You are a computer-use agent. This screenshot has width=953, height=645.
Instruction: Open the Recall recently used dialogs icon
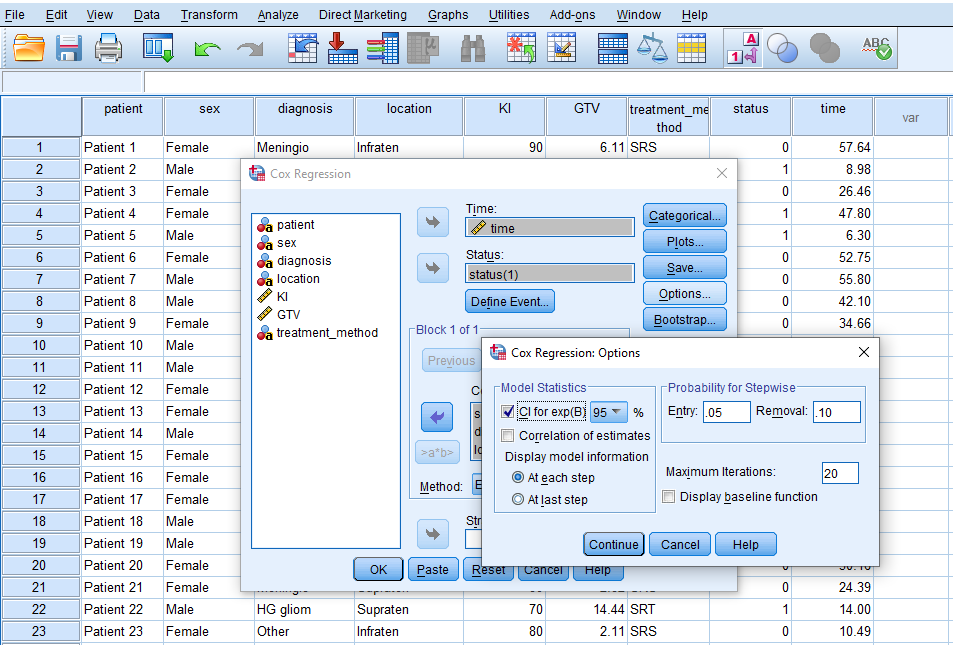pyautogui.click(x=159, y=48)
